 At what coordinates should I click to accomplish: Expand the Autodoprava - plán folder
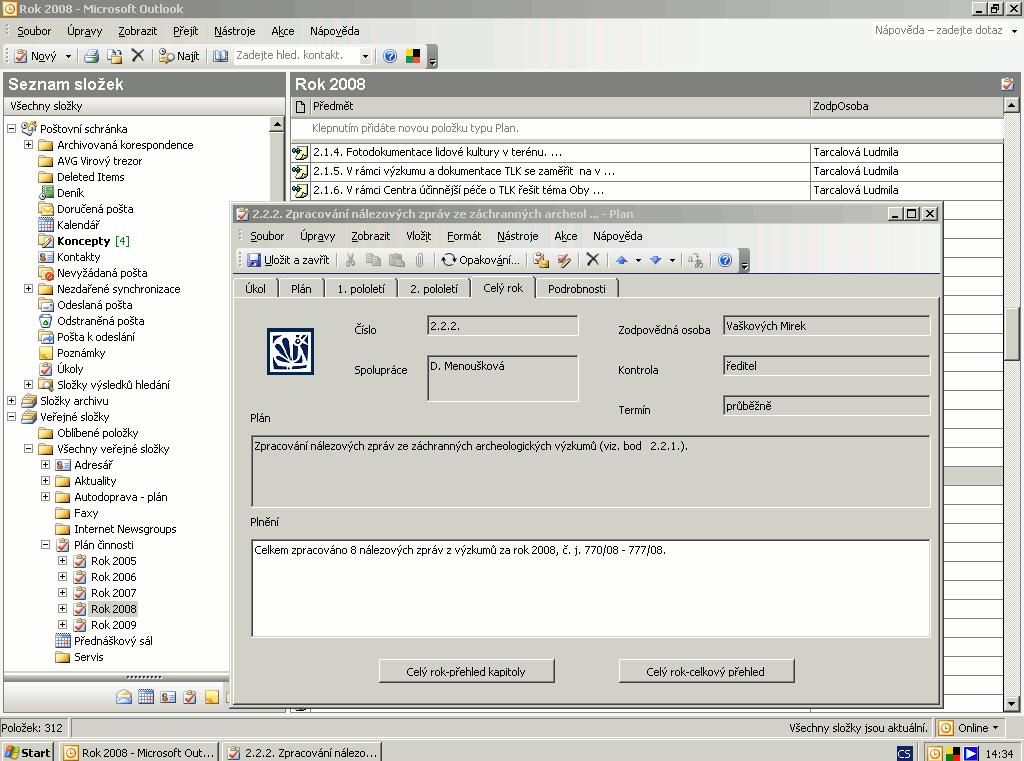(45, 496)
